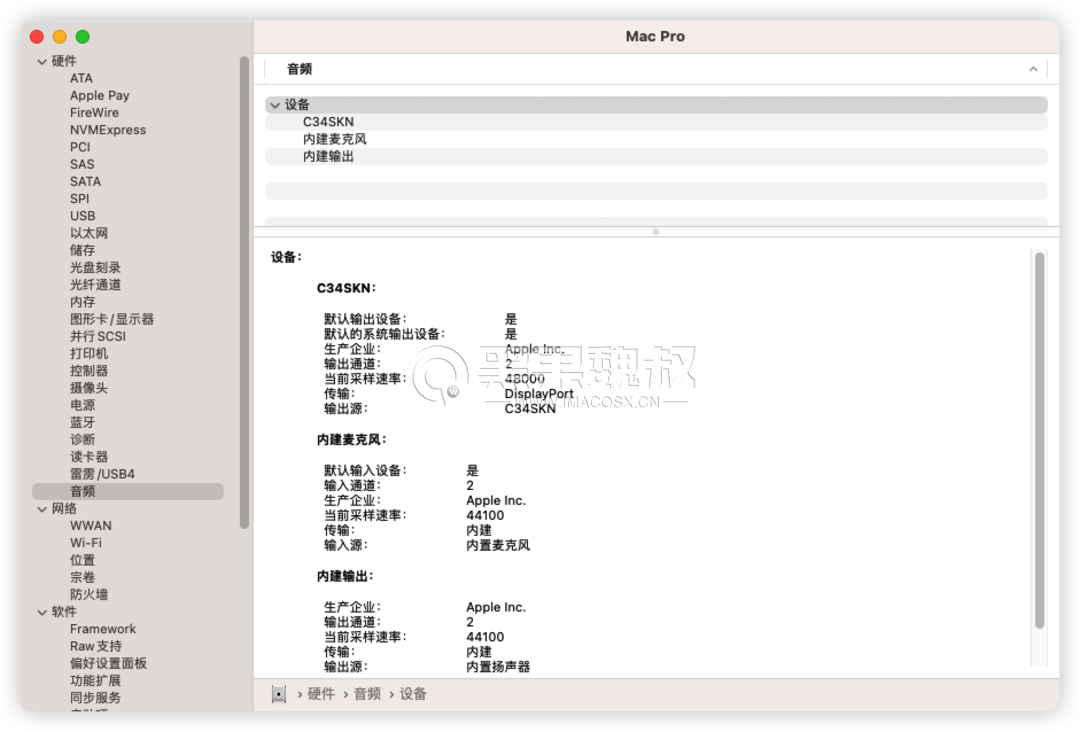The height and width of the screenshot is (732, 1080).
Task: Select 储存 in the sidebar
Action: 83,251
